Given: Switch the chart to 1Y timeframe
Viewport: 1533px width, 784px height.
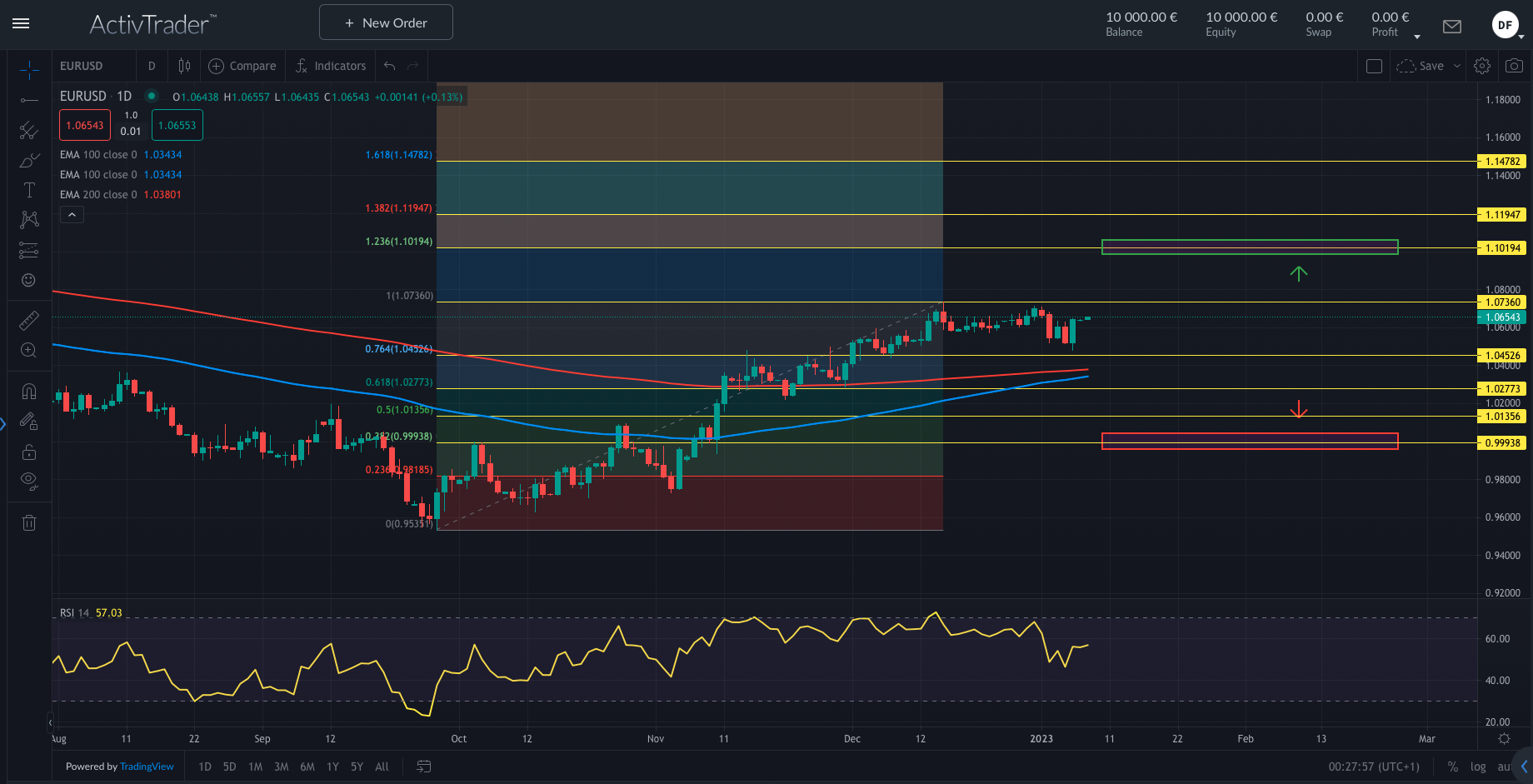Looking at the screenshot, I should [332, 767].
